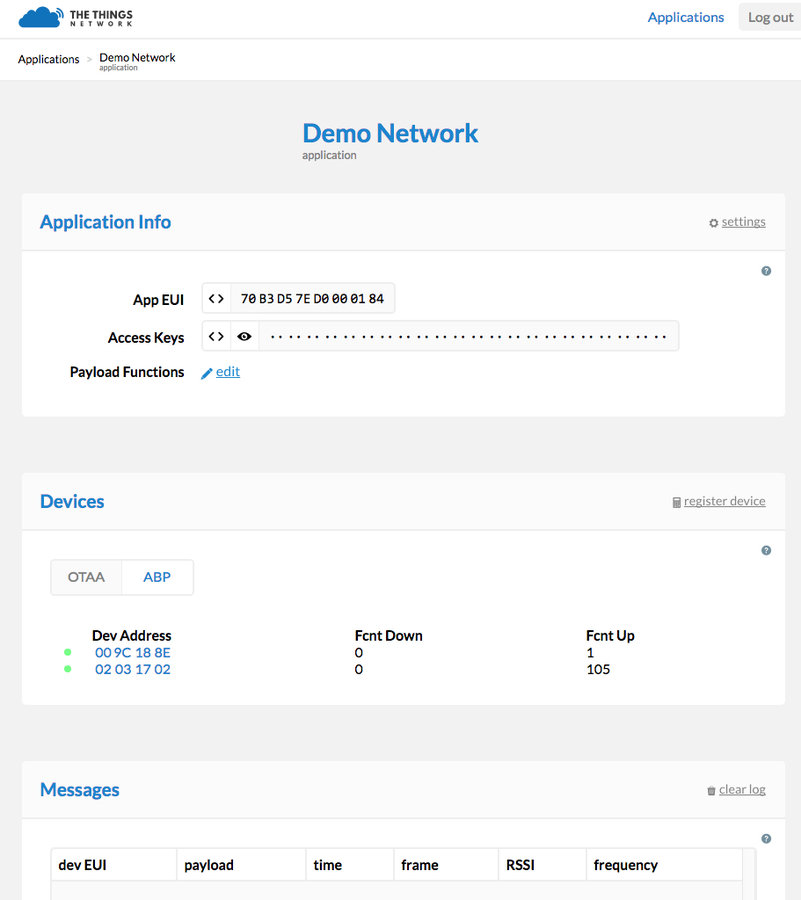Edit the Payload Functions
Screen dimensions: 801x900
tap(228, 372)
